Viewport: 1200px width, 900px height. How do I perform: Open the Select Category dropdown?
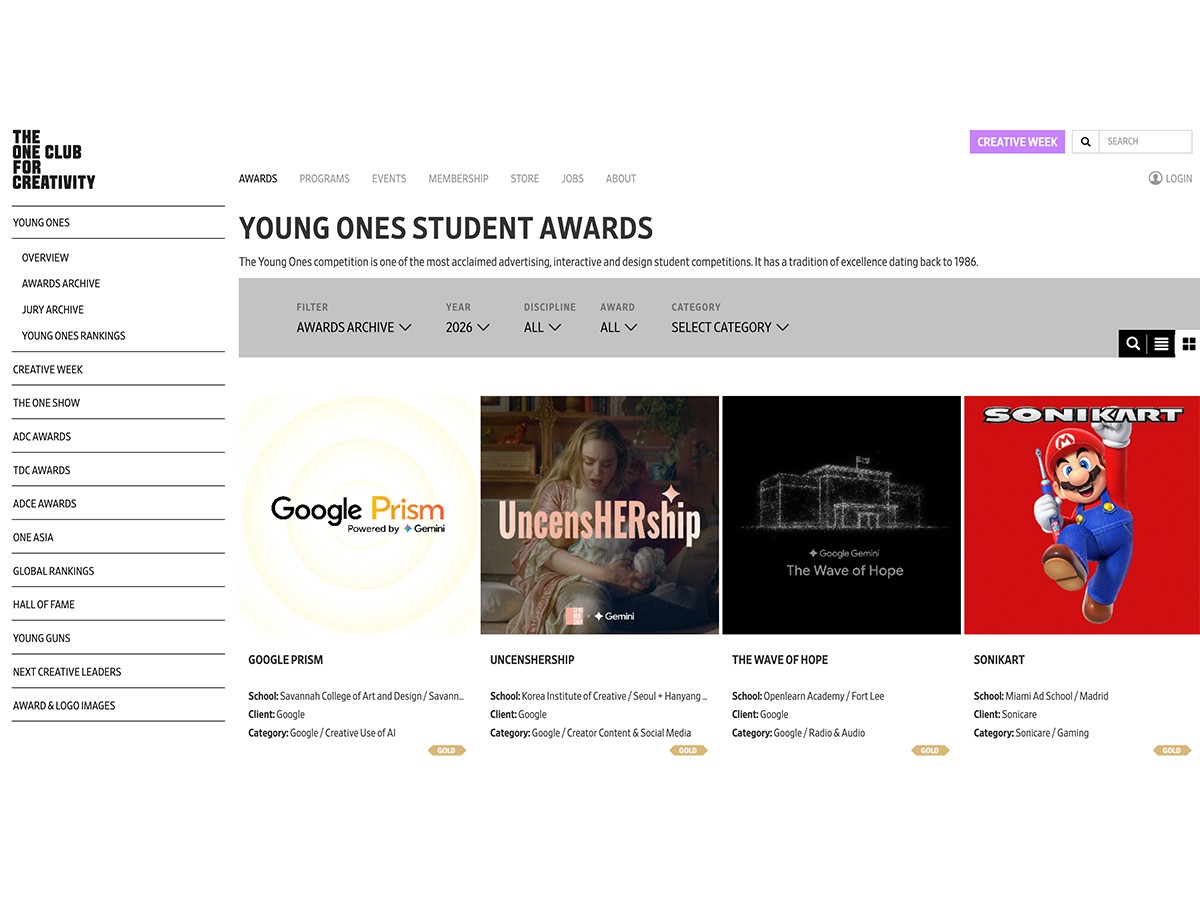pyautogui.click(x=730, y=327)
